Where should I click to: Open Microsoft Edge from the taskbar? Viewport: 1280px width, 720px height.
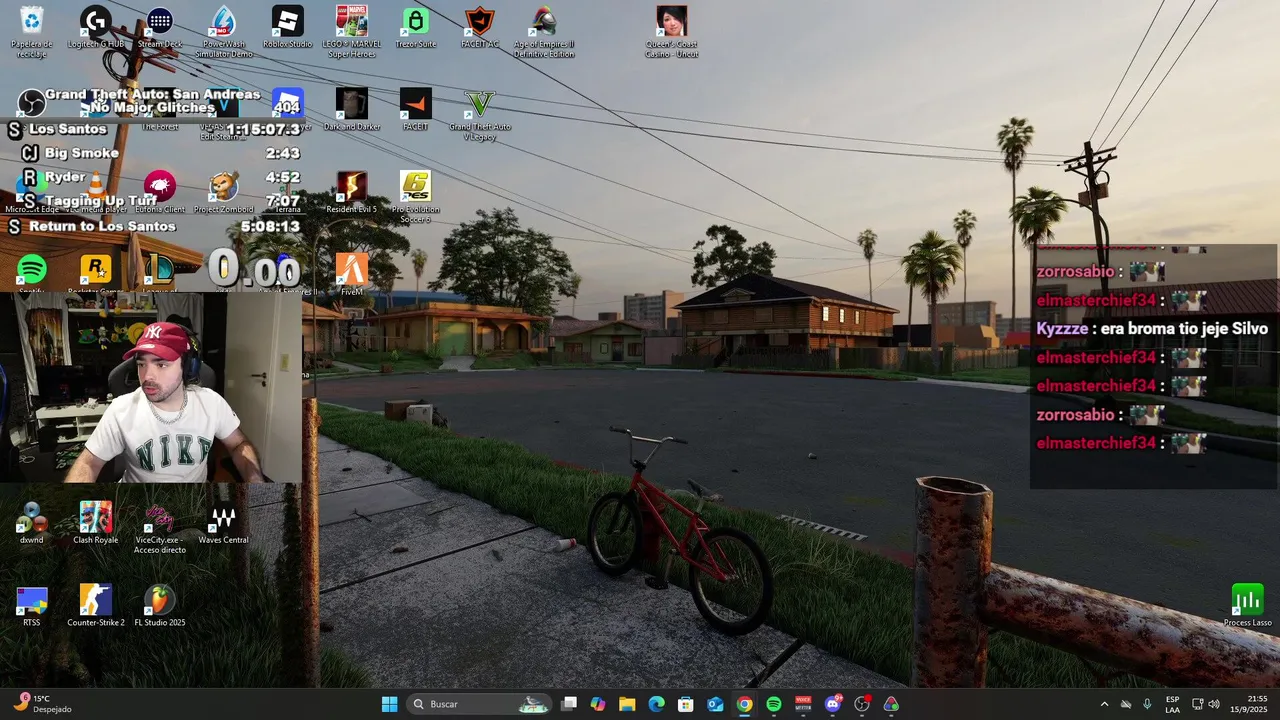point(656,704)
